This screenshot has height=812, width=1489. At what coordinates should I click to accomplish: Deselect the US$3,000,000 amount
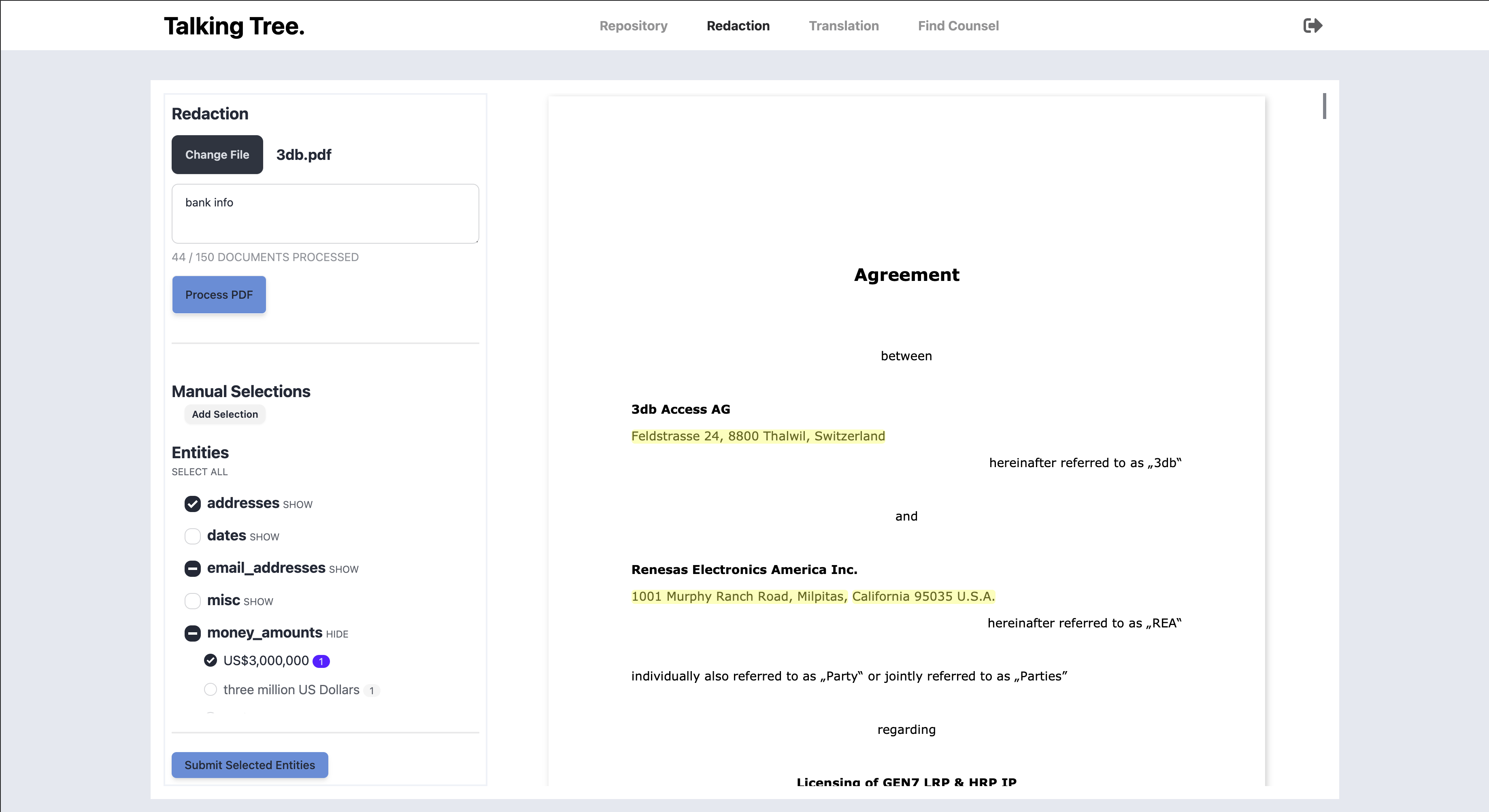[x=211, y=660]
